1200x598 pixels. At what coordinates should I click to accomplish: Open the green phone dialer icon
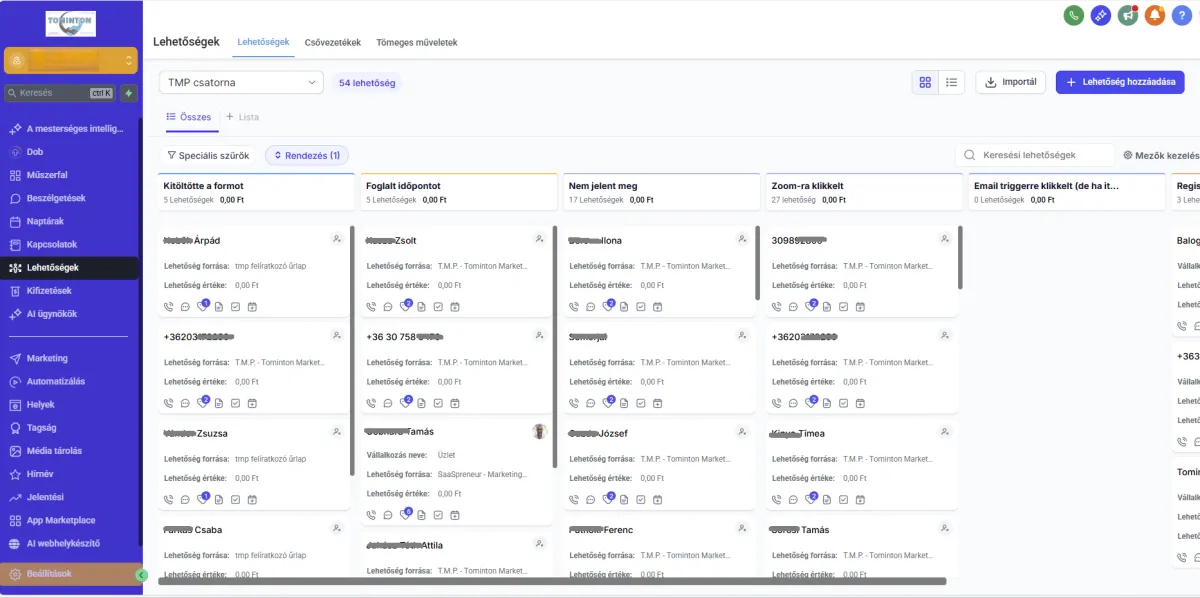(x=1074, y=15)
